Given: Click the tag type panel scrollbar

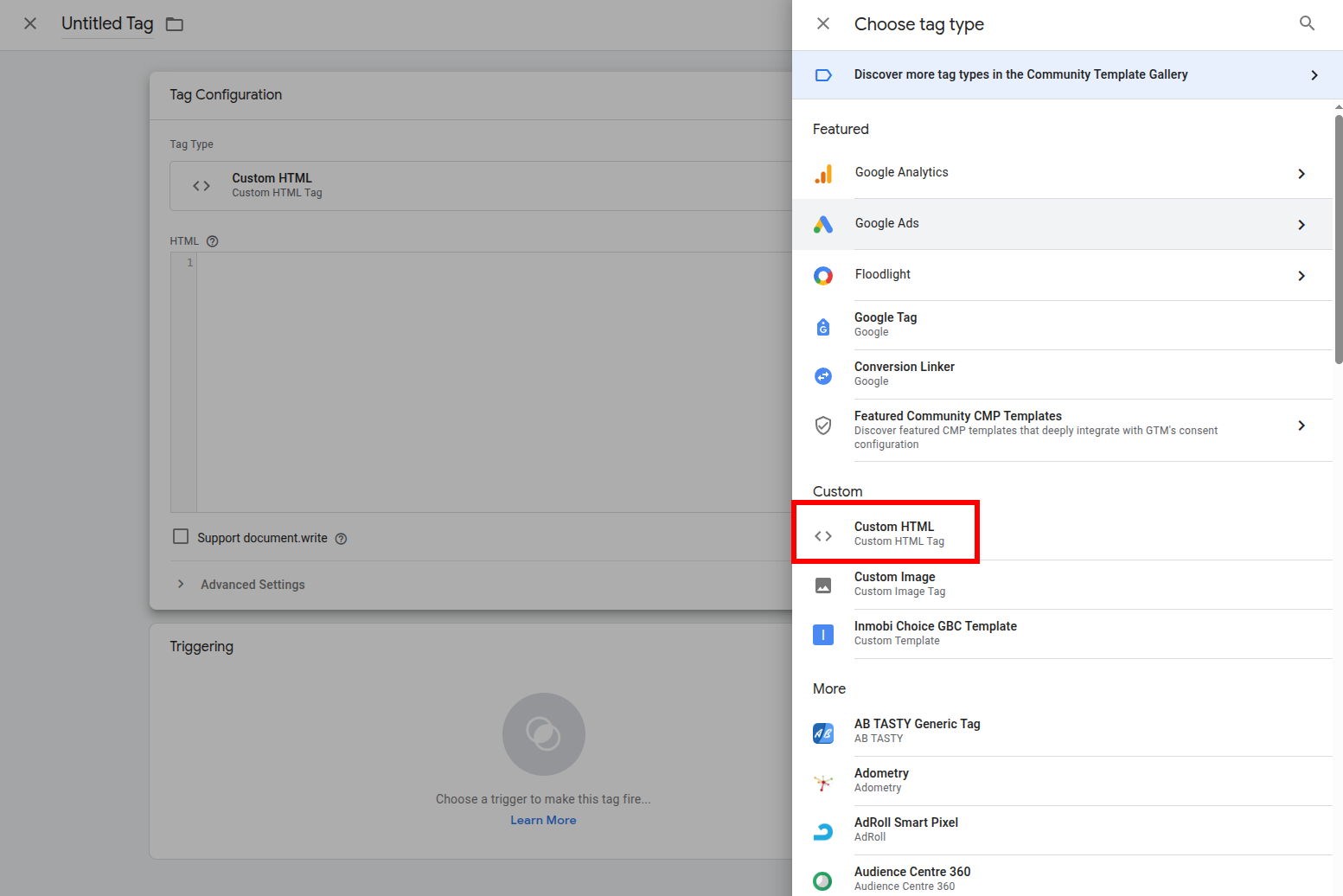Looking at the screenshot, I should point(1339,238).
